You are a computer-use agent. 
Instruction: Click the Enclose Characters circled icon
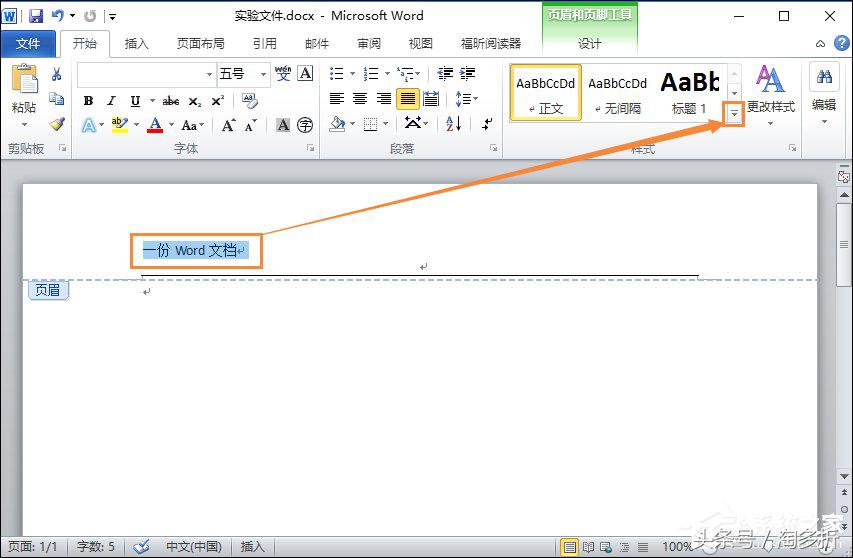(305, 125)
